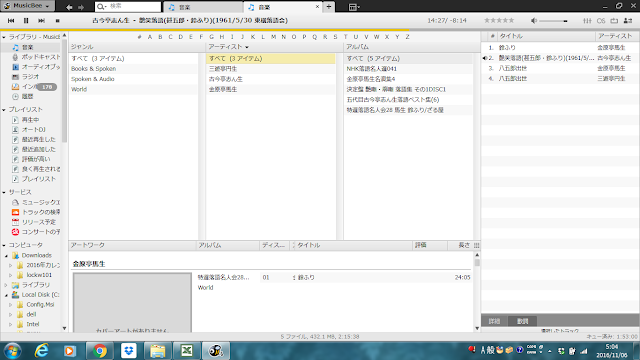640x360 pixels.
Task: Collapse the コンピュータ section
Action: pos(4,245)
